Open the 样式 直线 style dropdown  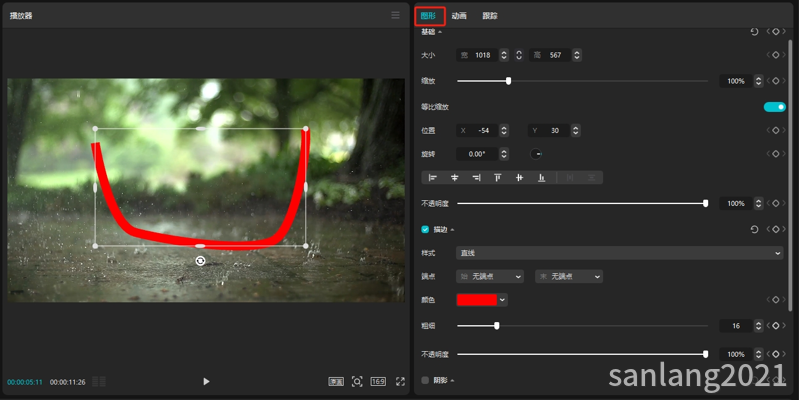coord(619,253)
